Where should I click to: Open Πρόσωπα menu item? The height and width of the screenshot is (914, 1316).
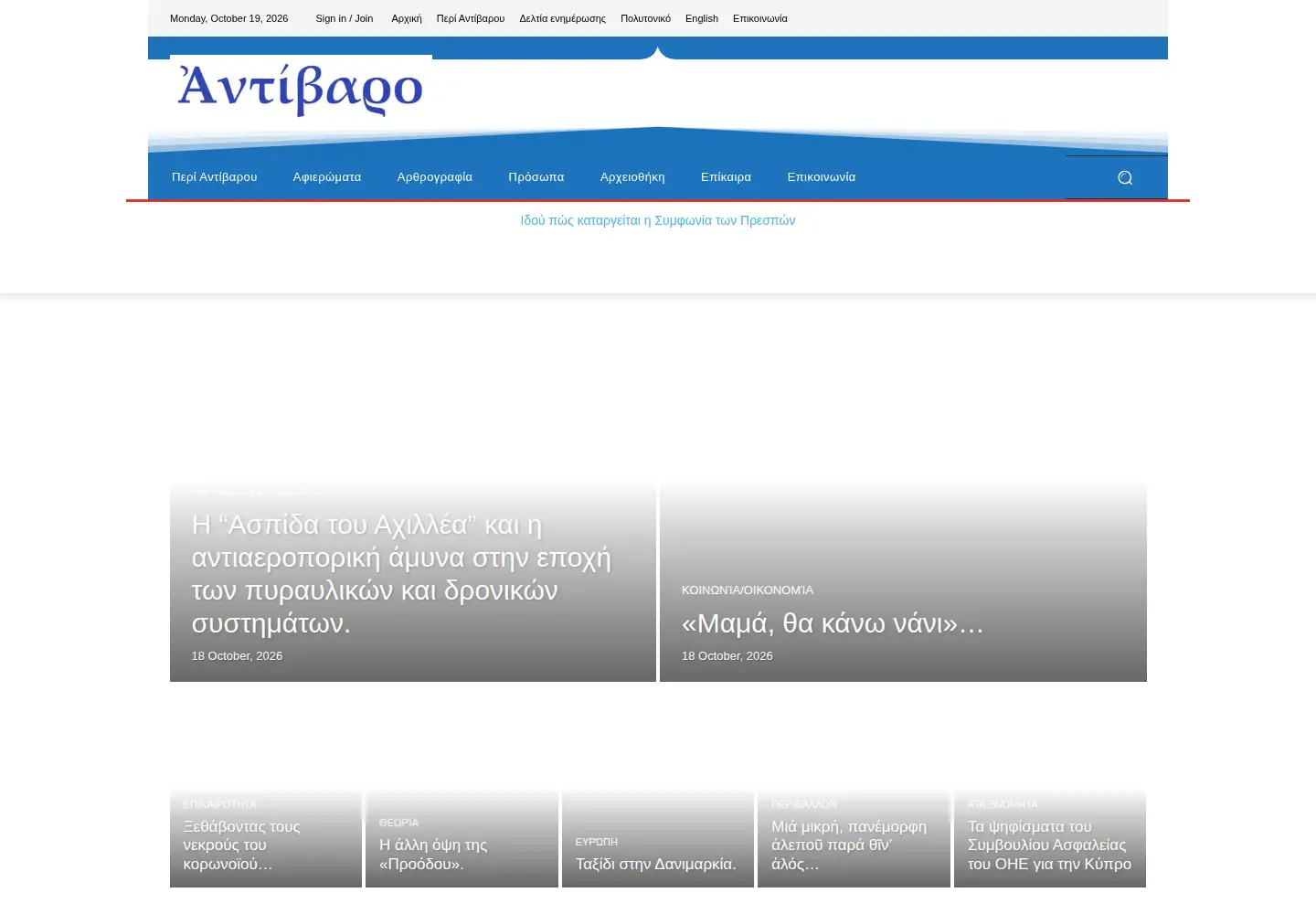[x=536, y=177]
